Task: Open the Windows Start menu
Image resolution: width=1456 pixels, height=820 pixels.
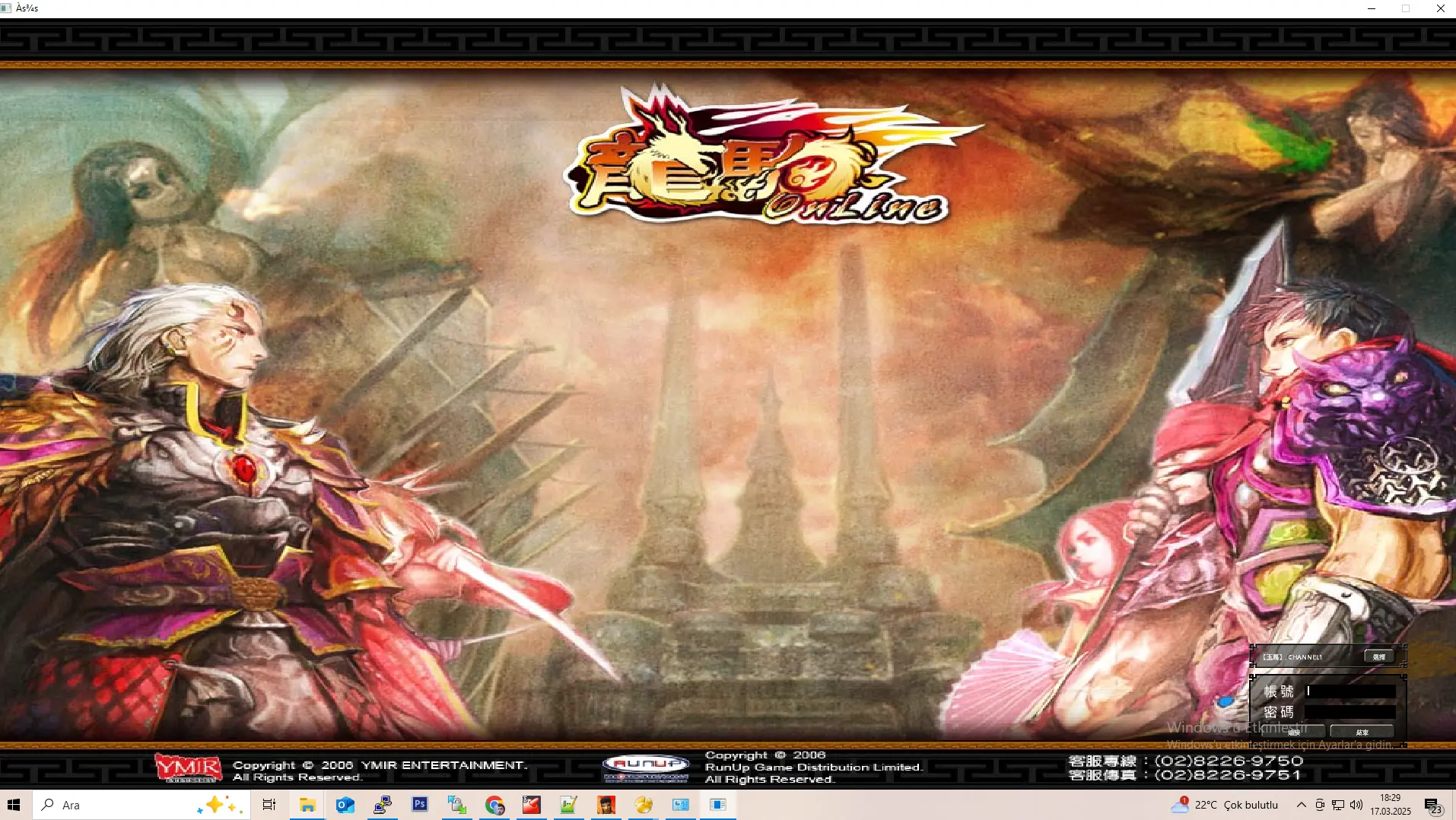Action: click(14, 805)
